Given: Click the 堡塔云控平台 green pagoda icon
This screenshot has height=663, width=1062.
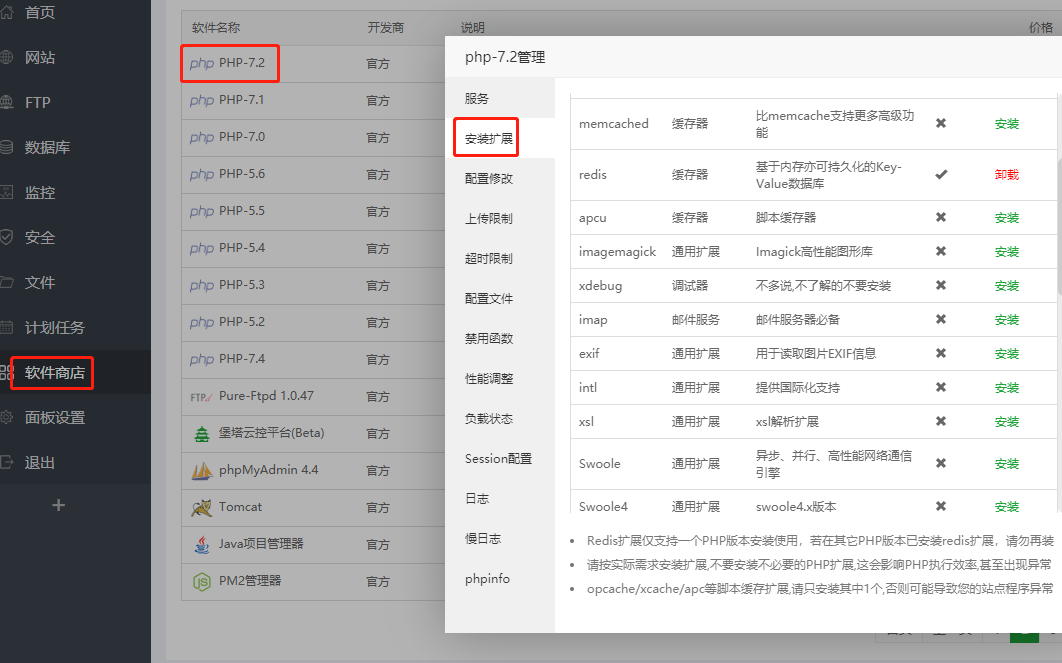Looking at the screenshot, I should (202, 433).
